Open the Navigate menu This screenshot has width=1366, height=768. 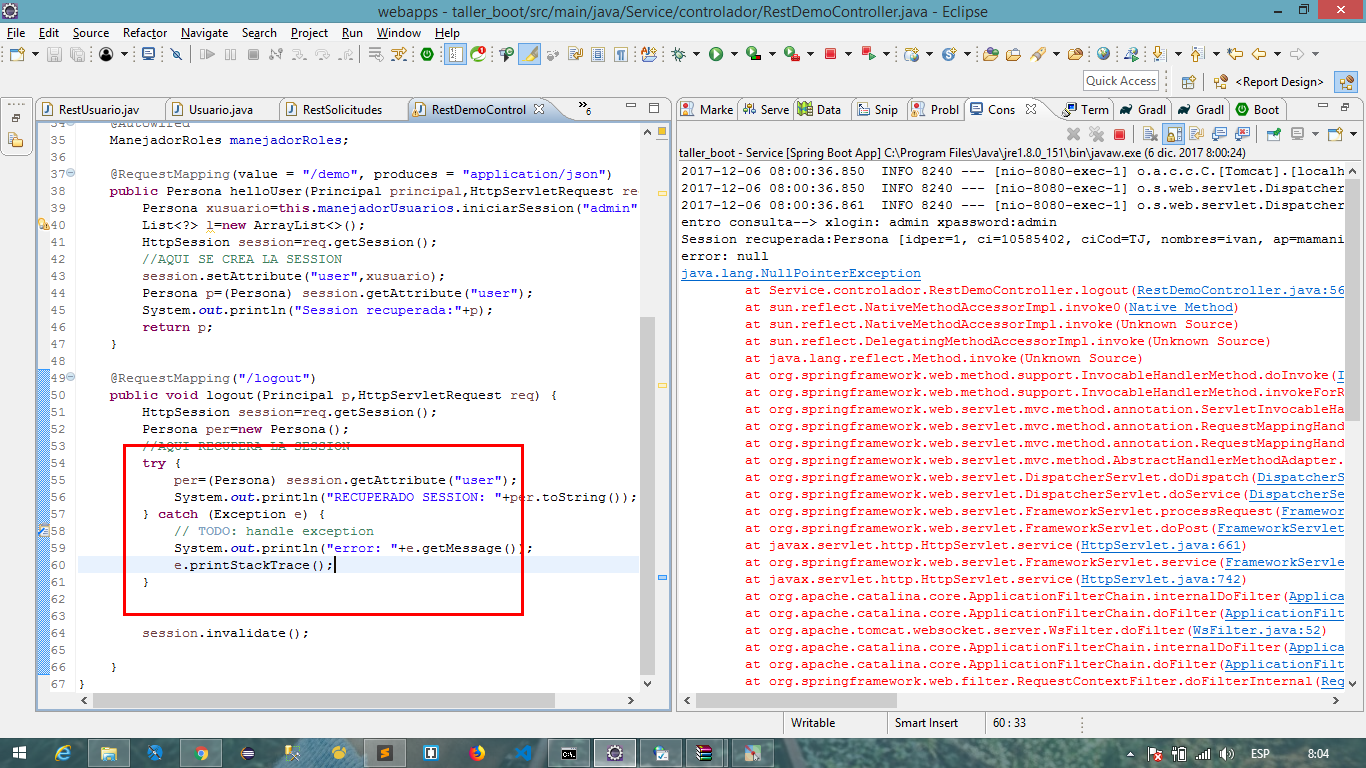204,33
